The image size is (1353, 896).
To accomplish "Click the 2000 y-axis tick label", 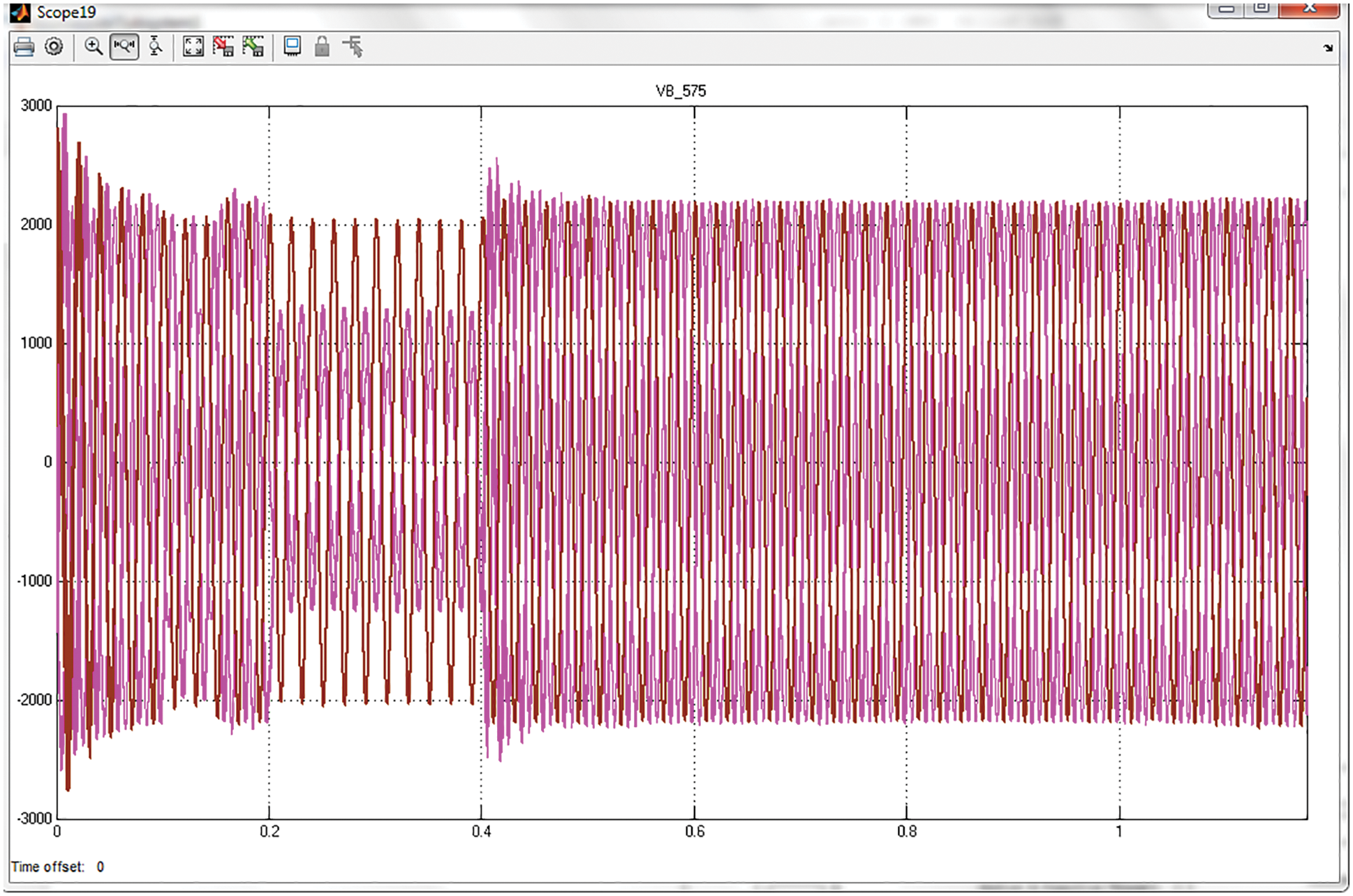I will (36, 225).
